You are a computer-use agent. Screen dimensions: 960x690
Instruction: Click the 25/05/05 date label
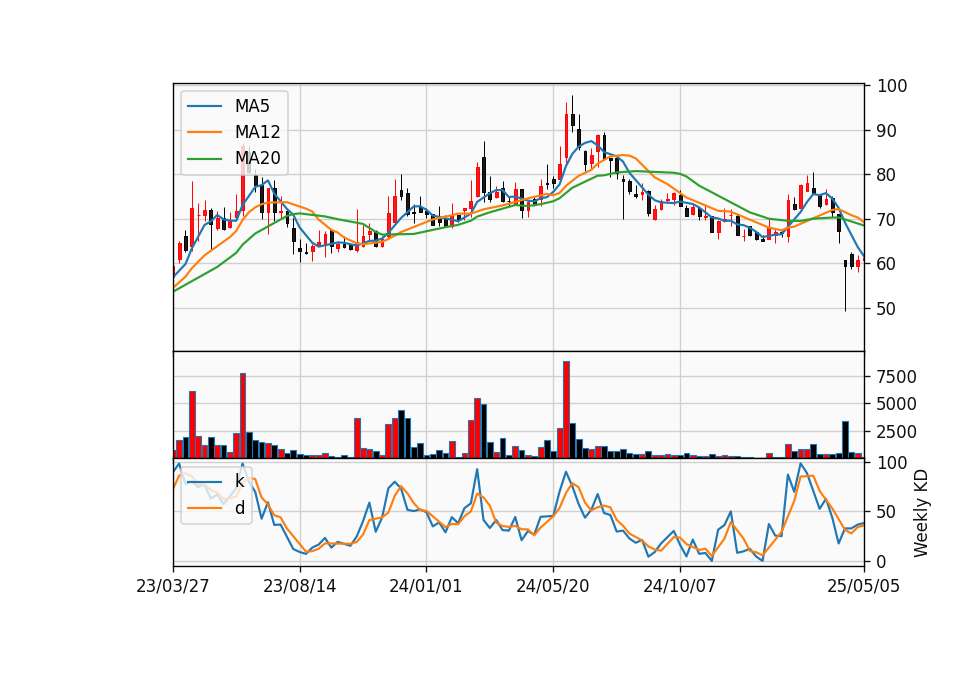(864, 586)
